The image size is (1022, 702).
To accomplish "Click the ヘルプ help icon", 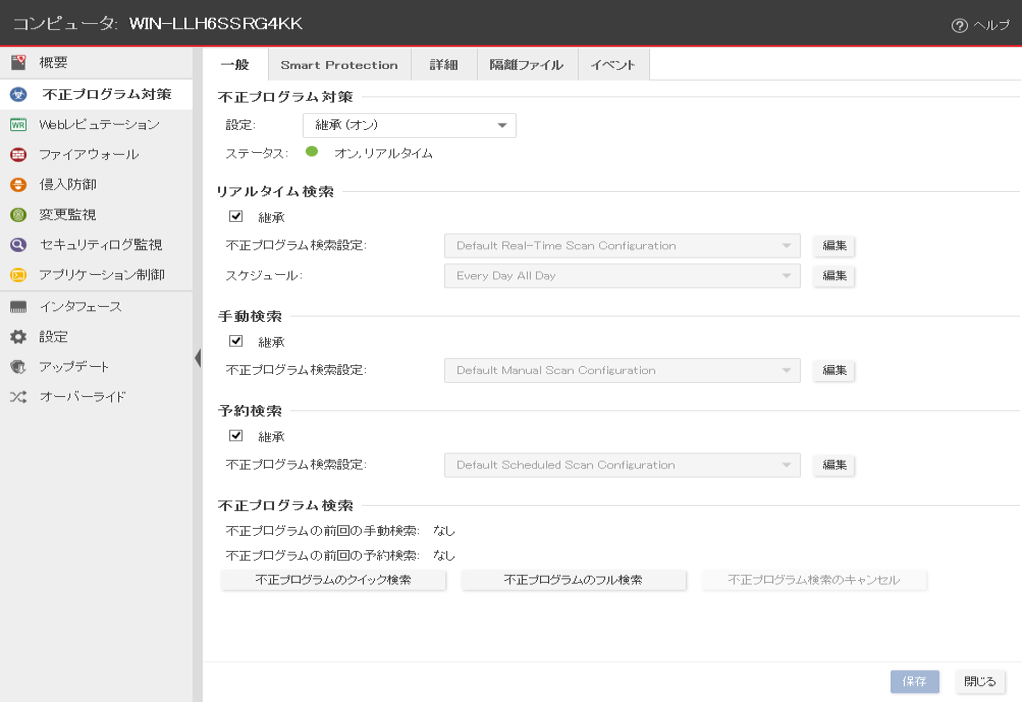I will click(959, 26).
